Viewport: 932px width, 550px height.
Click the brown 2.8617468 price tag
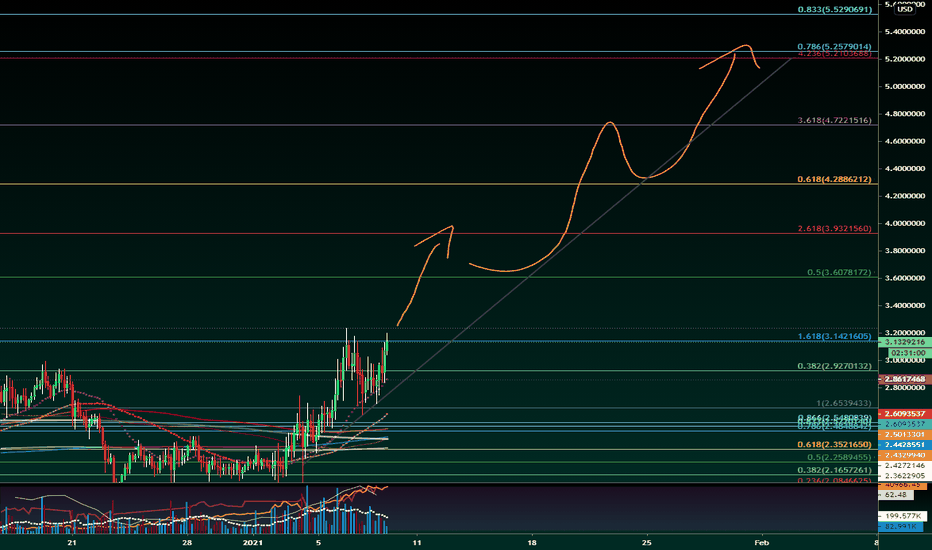pyautogui.click(x=905, y=379)
